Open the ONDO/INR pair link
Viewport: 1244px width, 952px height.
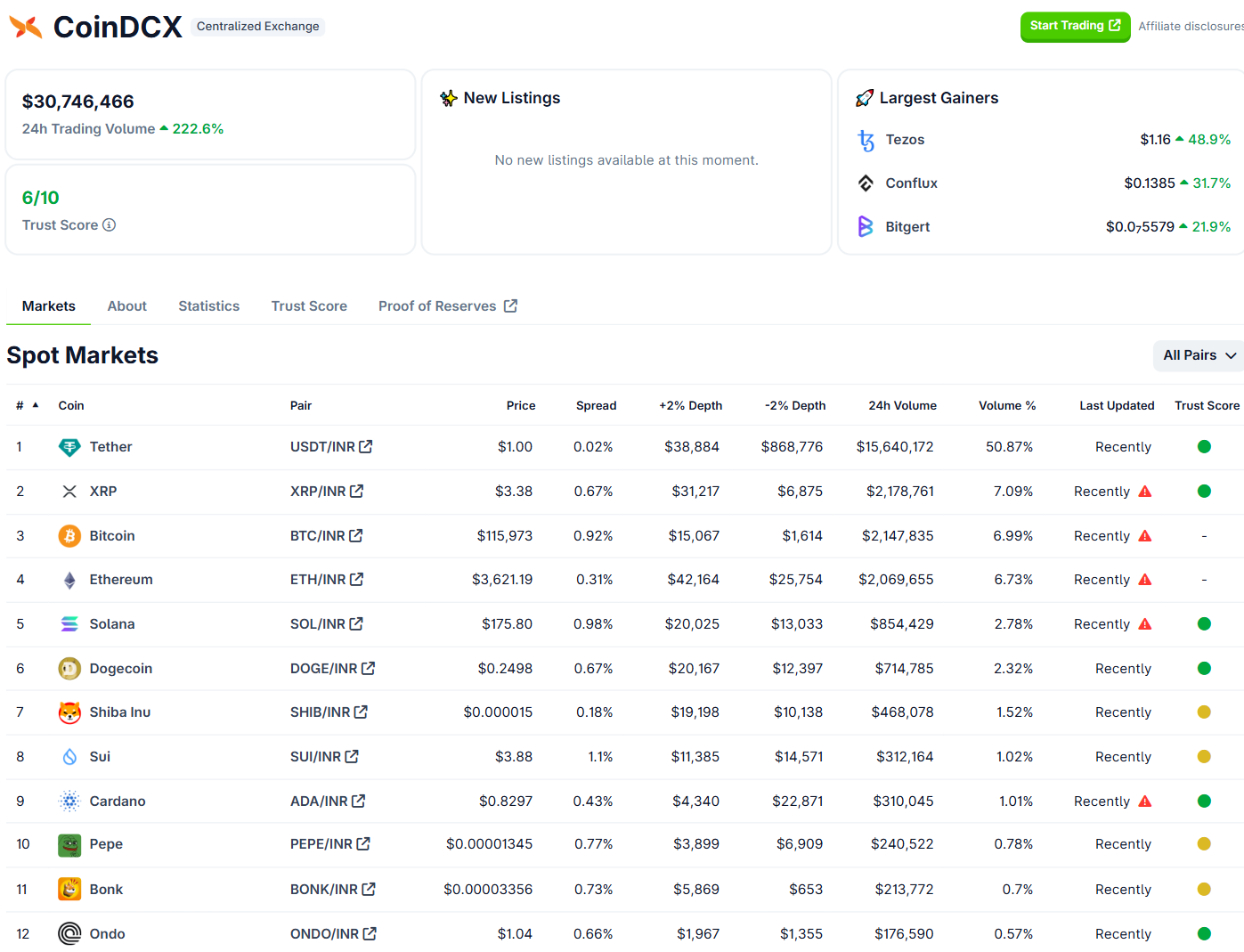pyautogui.click(x=333, y=934)
